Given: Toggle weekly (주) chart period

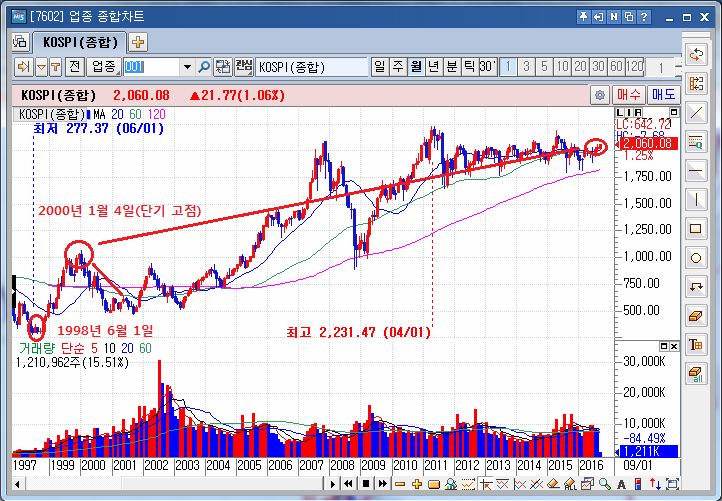Looking at the screenshot, I should 398,67.
